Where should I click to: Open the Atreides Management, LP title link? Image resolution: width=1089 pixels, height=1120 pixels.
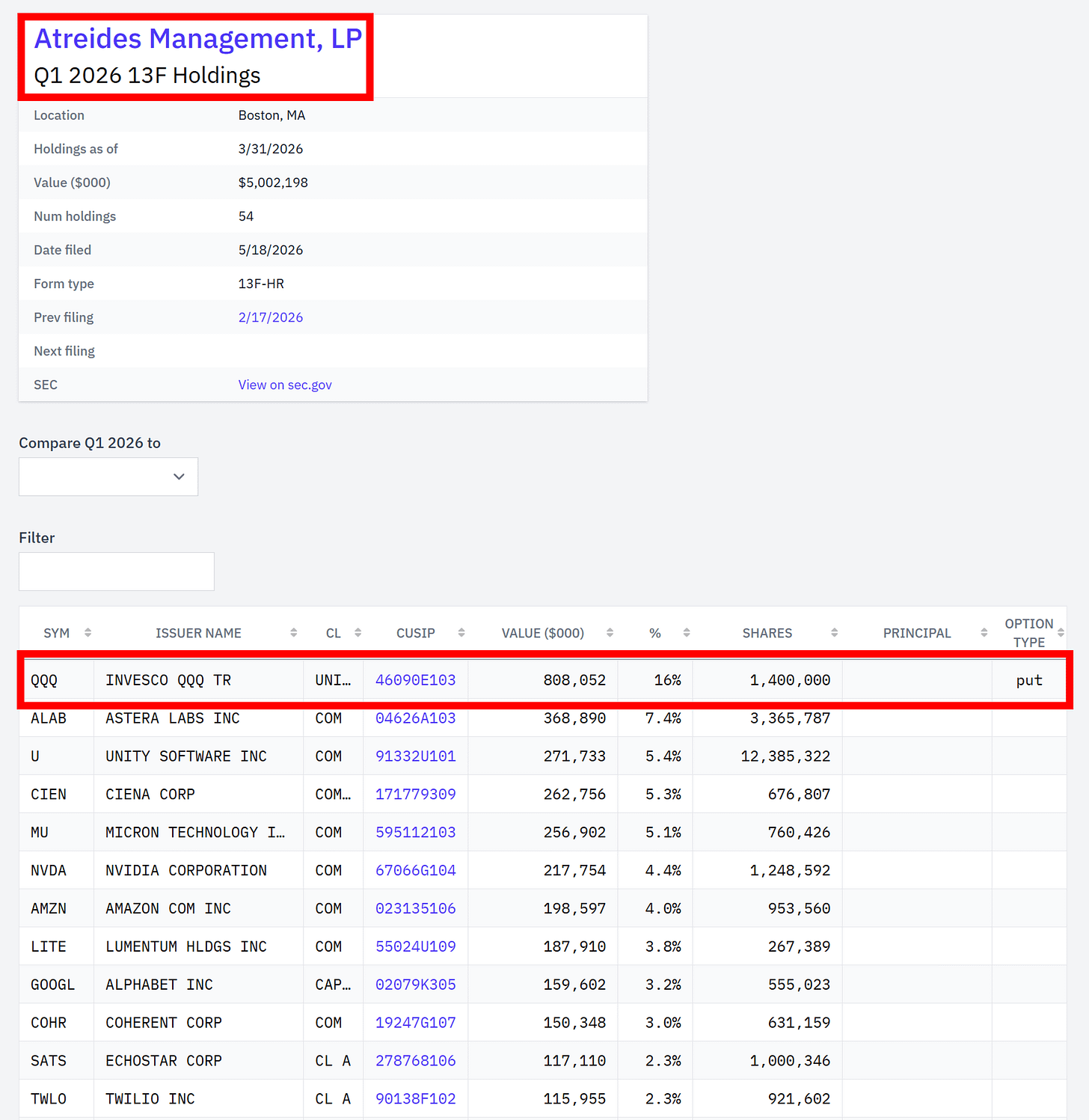198,38
